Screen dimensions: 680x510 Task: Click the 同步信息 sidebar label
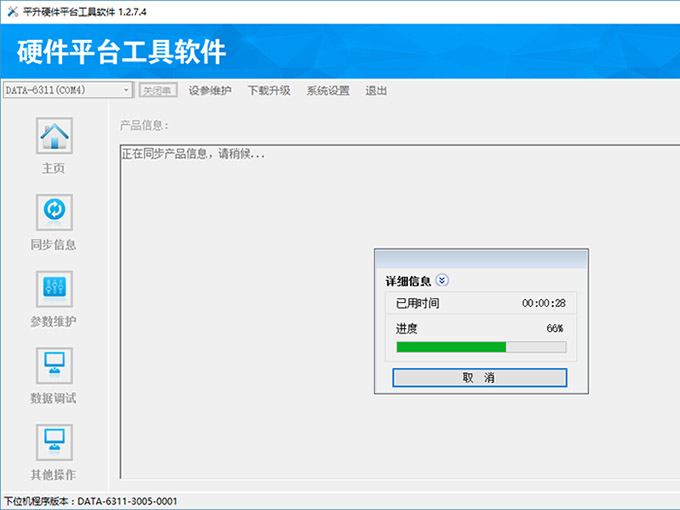[53, 245]
